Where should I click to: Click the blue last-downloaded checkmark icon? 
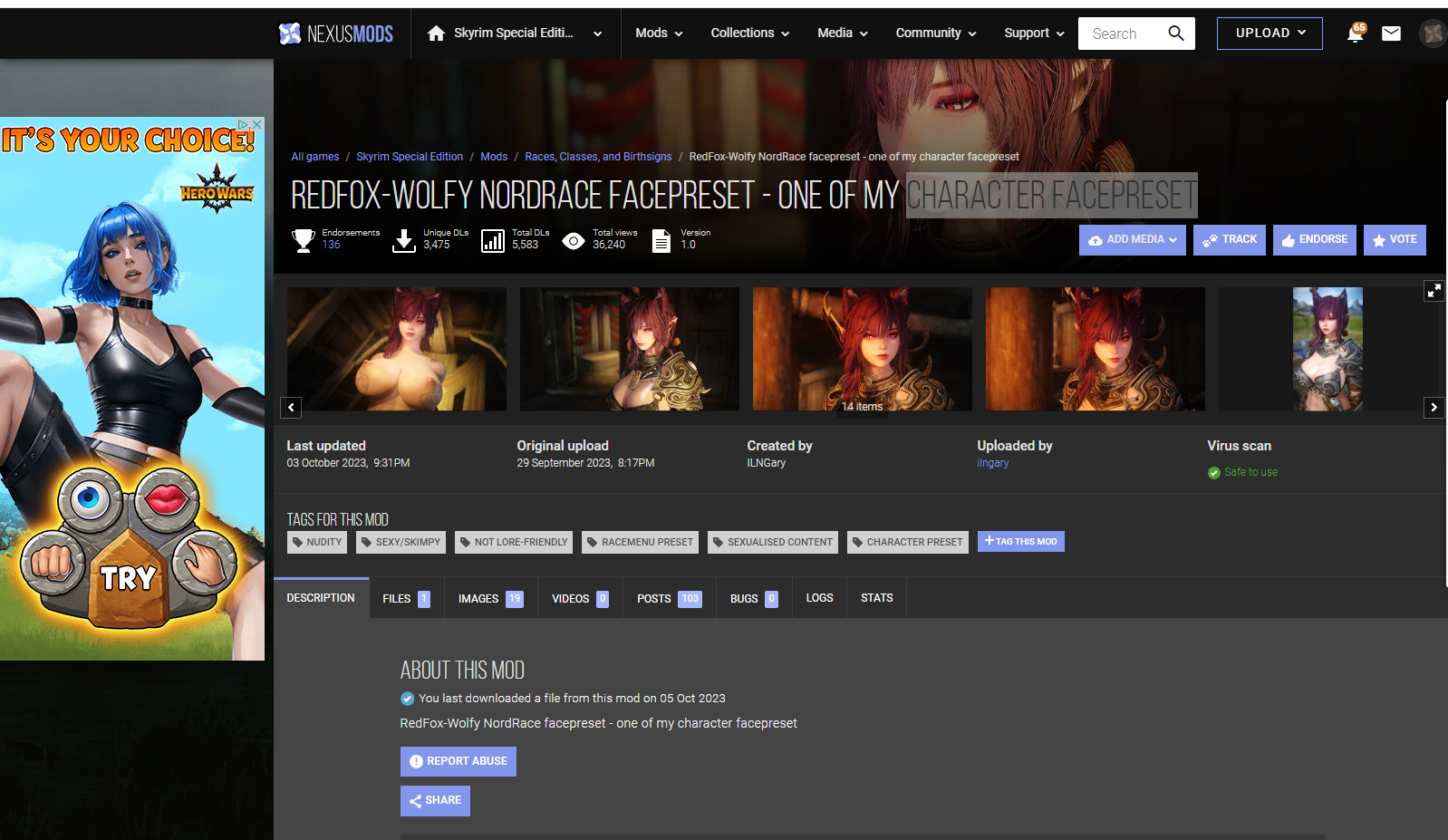pos(407,699)
